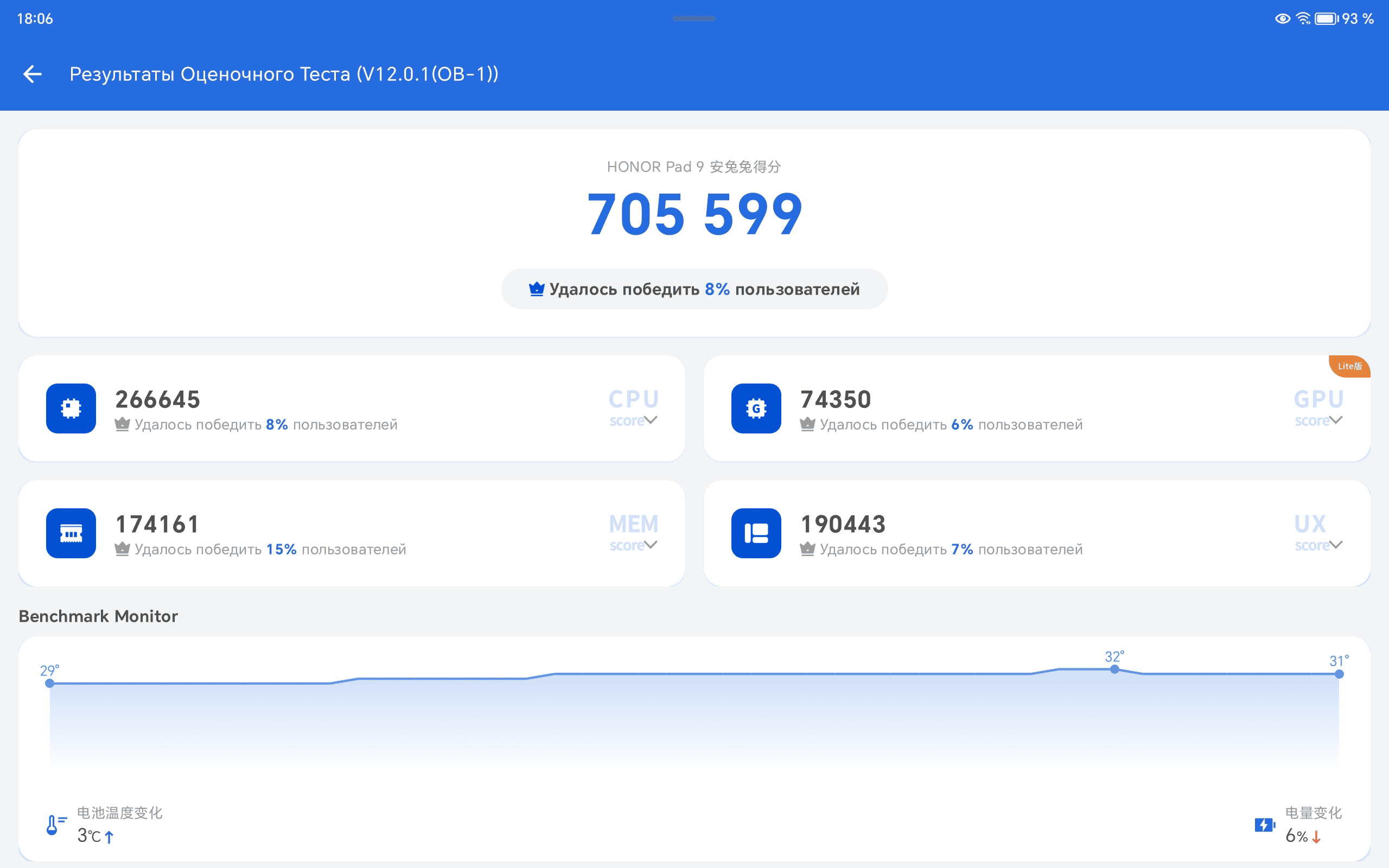The image size is (1389, 868).
Task: Tap the 电池温度变化 label
Action: (119, 813)
